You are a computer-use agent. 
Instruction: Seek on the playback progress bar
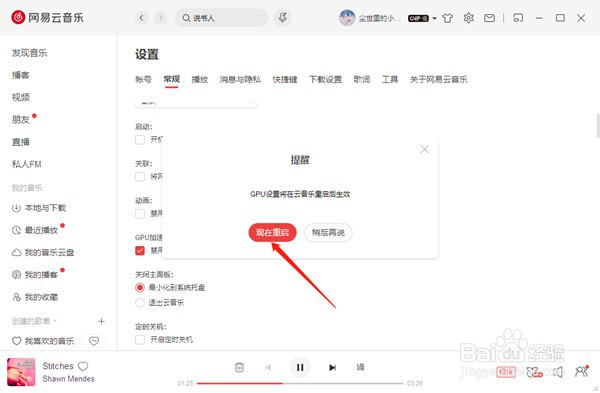pyautogui.click(x=300, y=383)
